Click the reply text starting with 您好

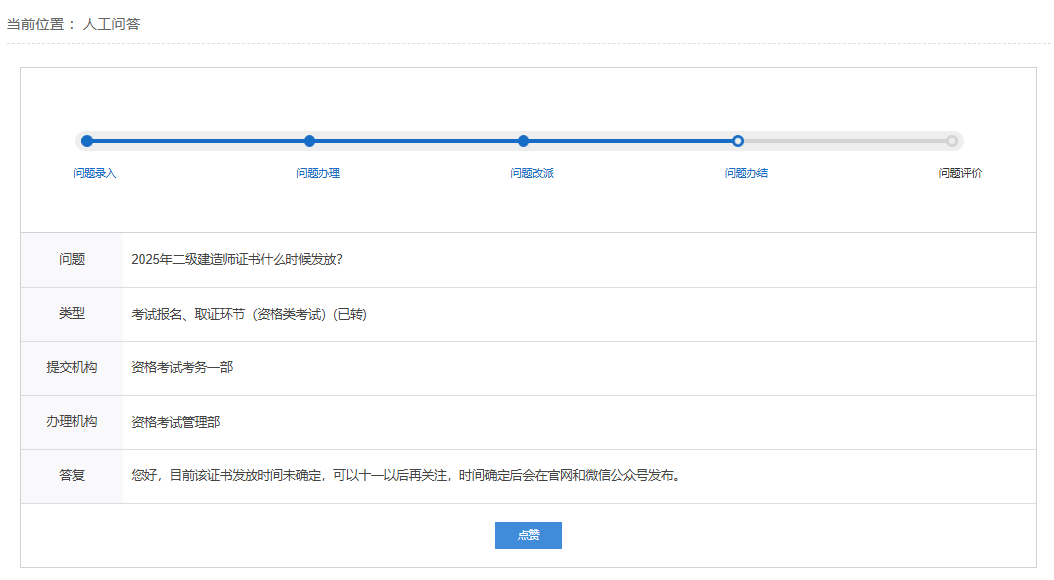point(406,475)
